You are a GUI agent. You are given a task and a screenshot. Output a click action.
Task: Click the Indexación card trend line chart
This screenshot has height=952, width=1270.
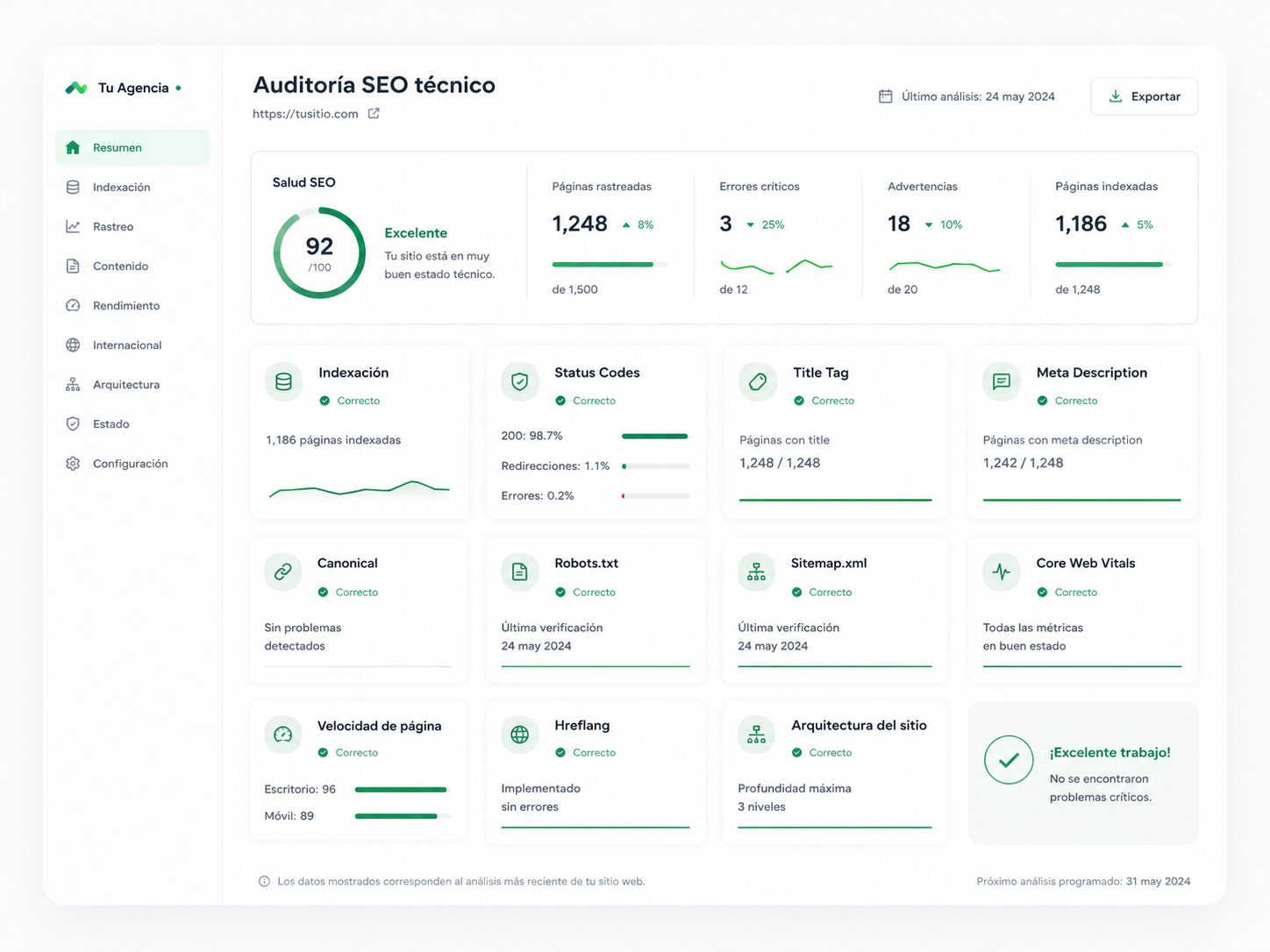pyautogui.click(x=360, y=488)
